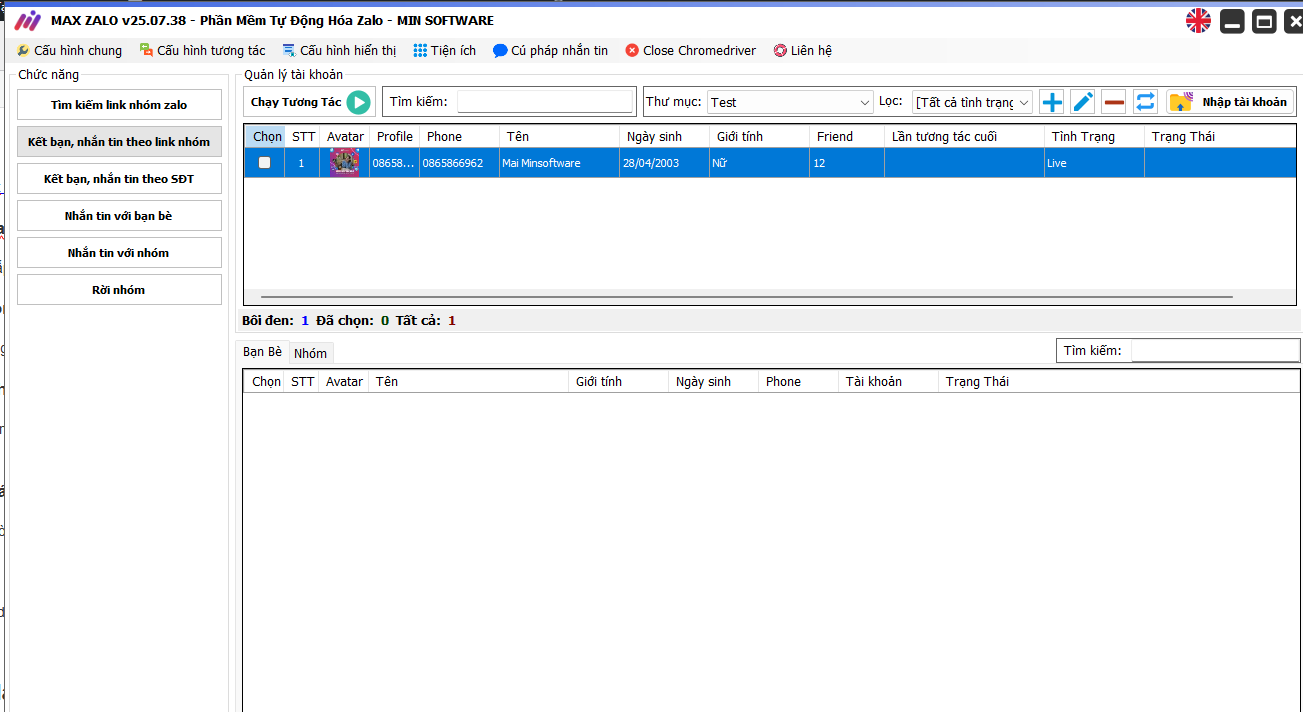
Task: Tick the checkbox for account row 1
Action: click(265, 163)
